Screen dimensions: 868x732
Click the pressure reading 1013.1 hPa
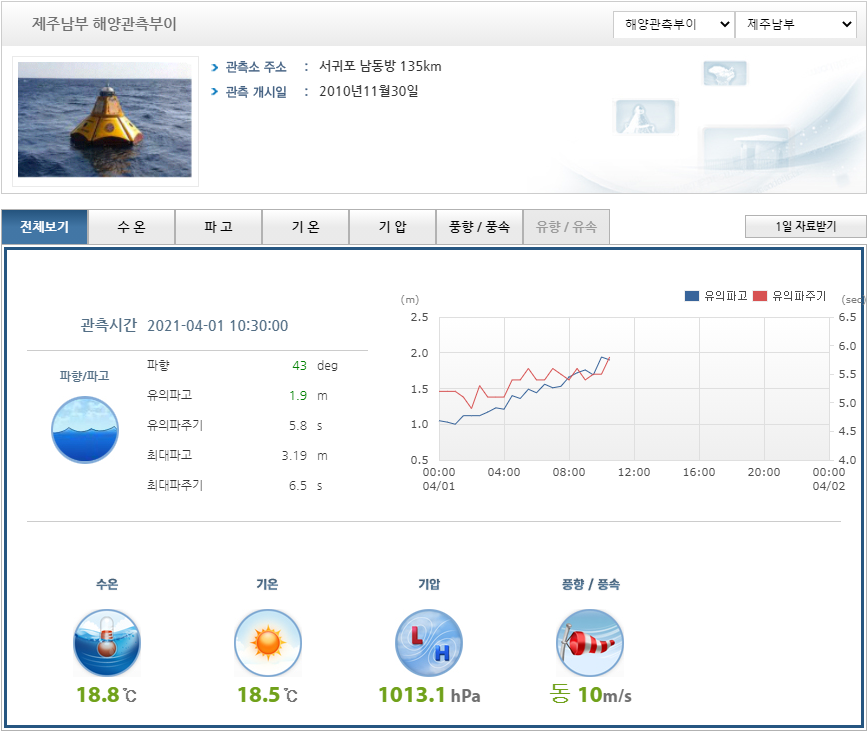point(429,695)
